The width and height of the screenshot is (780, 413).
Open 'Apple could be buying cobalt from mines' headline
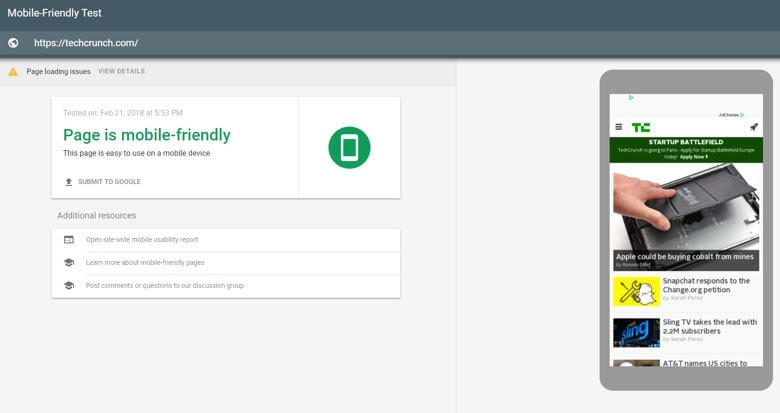pos(685,257)
